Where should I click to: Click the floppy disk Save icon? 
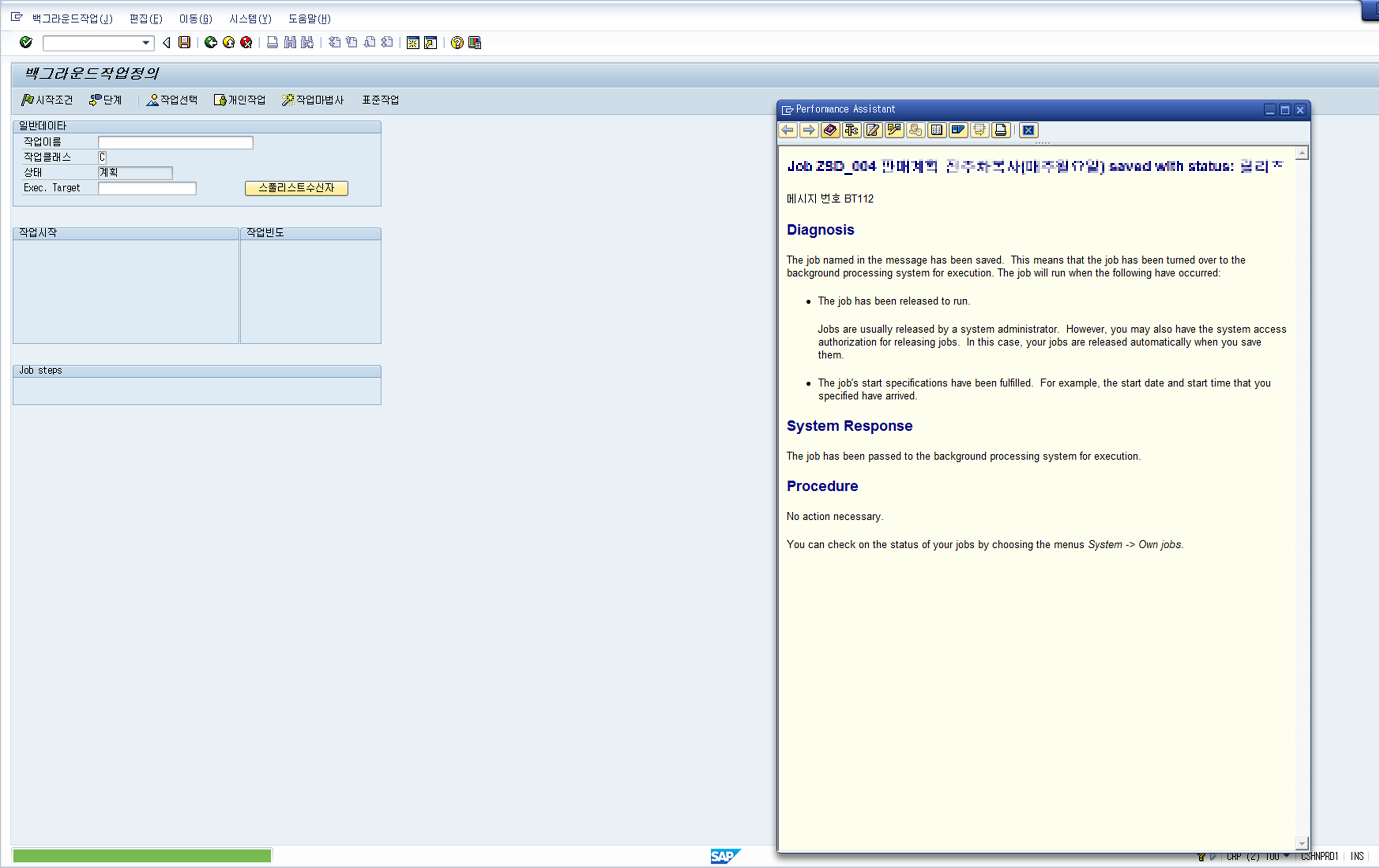[184, 42]
